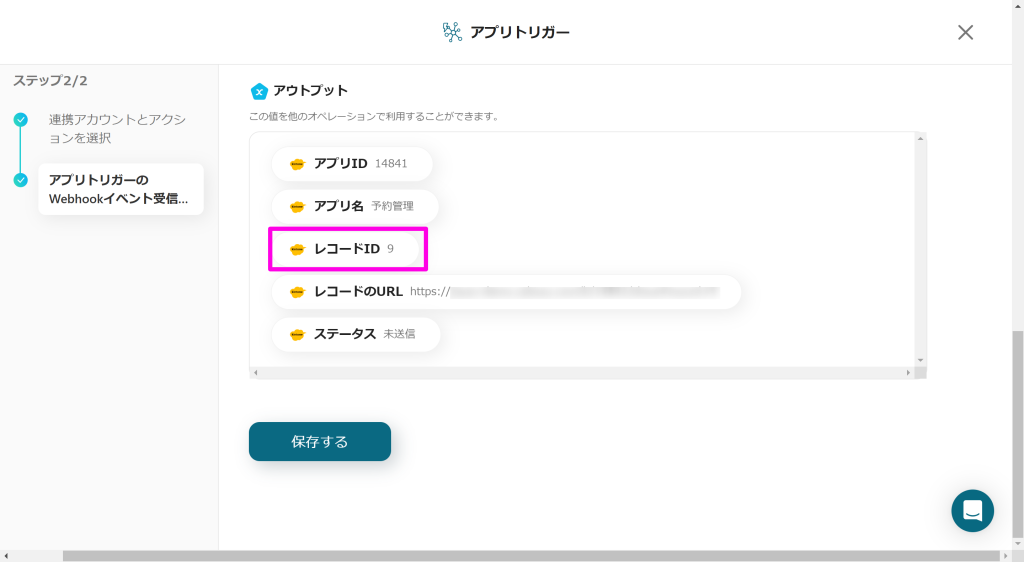
Task: Click the blue アウトプット pentagon icon
Action: pyautogui.click(x=259, y=91)
